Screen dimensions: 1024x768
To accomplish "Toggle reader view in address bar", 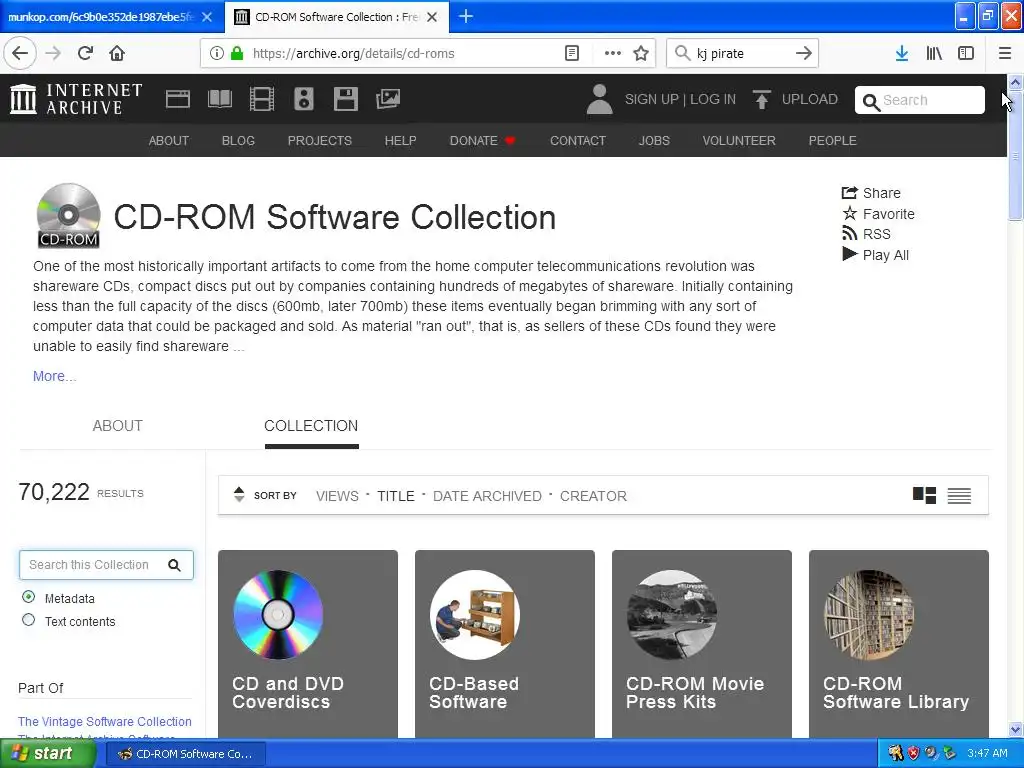I will tap(571, 54).
